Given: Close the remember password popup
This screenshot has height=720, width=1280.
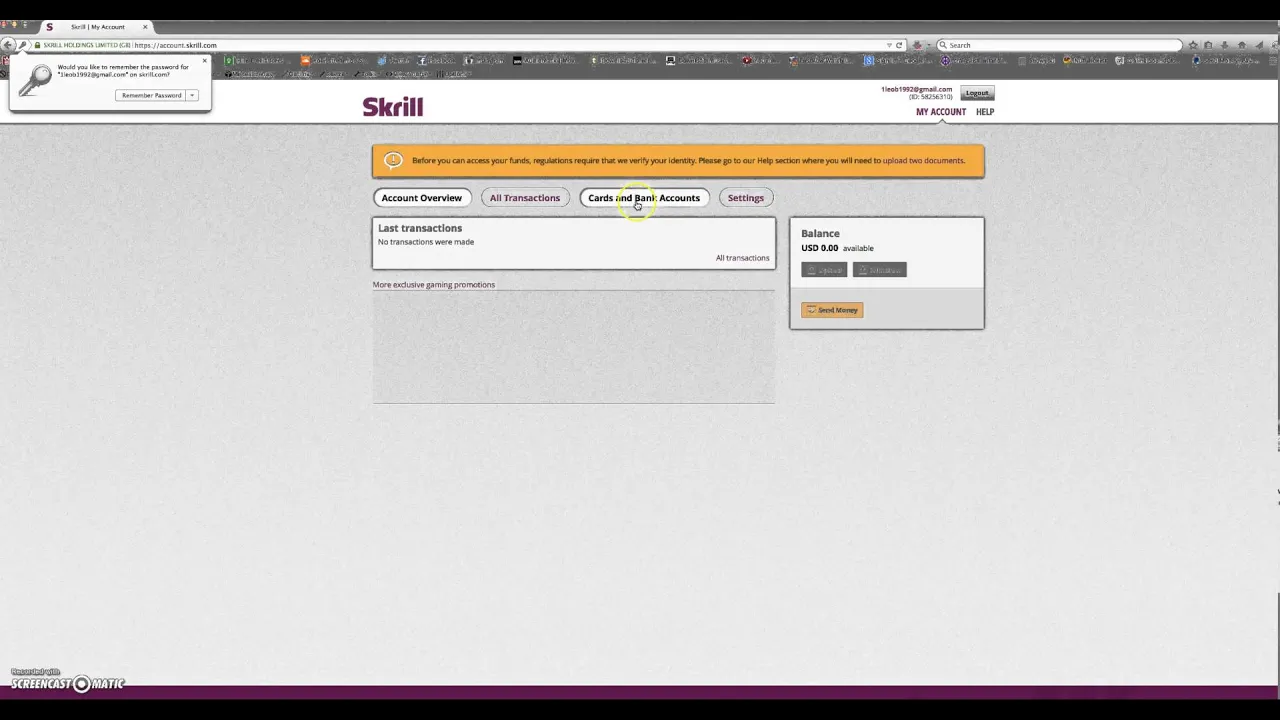Looking at the screenshot, I should [204, 61].
